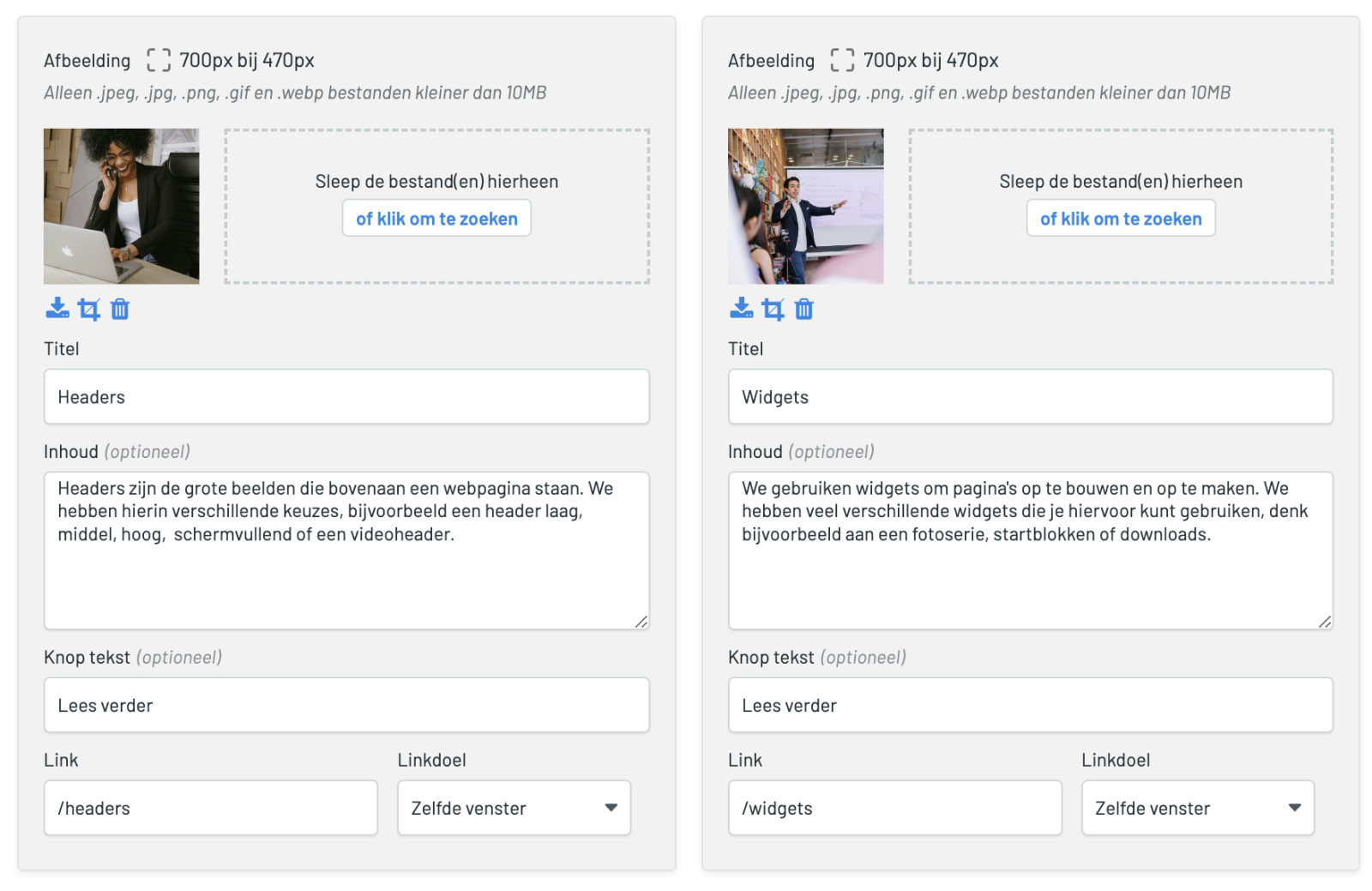Image resolution: width=1372 pixels, height=891 pixels.
Task: Focus the Titel field containing Widgets
Action: point(1031,396)
